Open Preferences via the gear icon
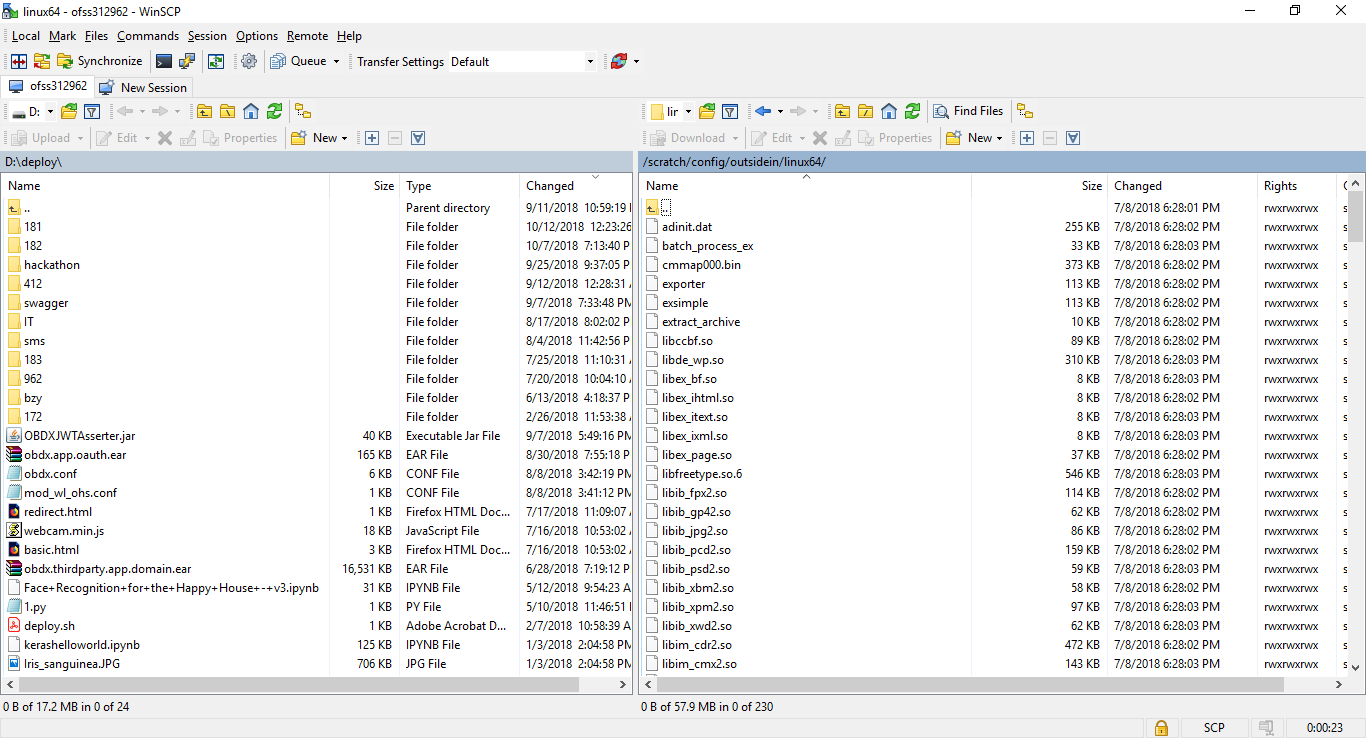 (x=249, y=61)
